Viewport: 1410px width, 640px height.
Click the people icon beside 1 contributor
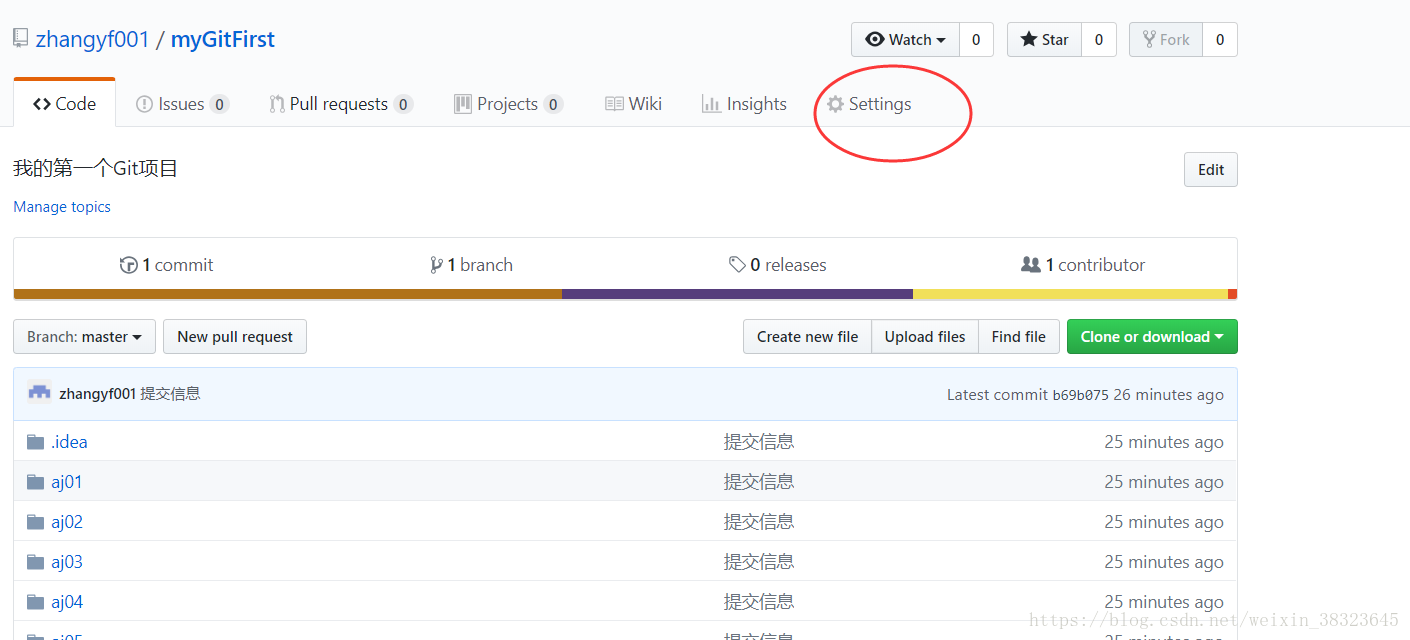[x=1031, y=265]
